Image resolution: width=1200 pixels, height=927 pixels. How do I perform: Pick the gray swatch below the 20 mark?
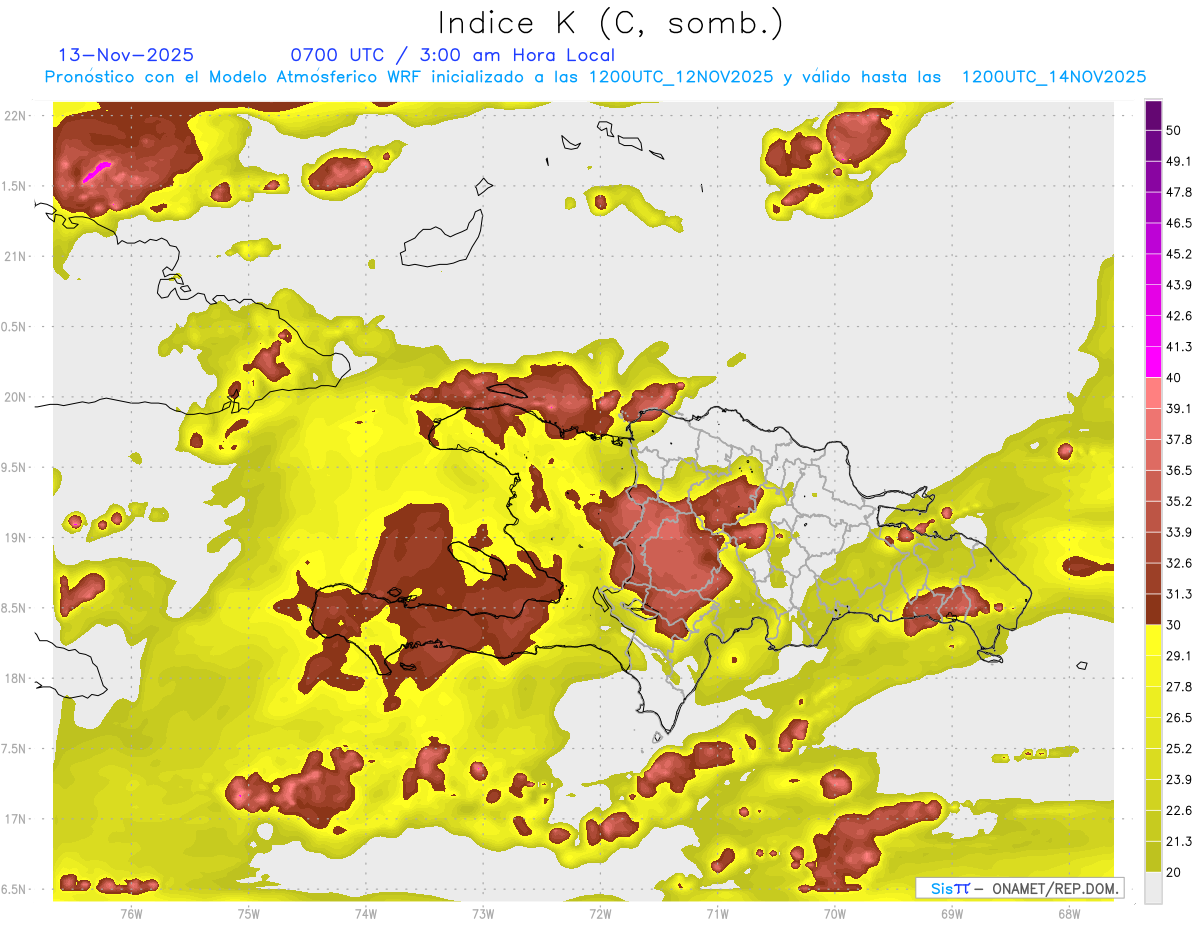pyautogui.click(x=1153, y=888)
